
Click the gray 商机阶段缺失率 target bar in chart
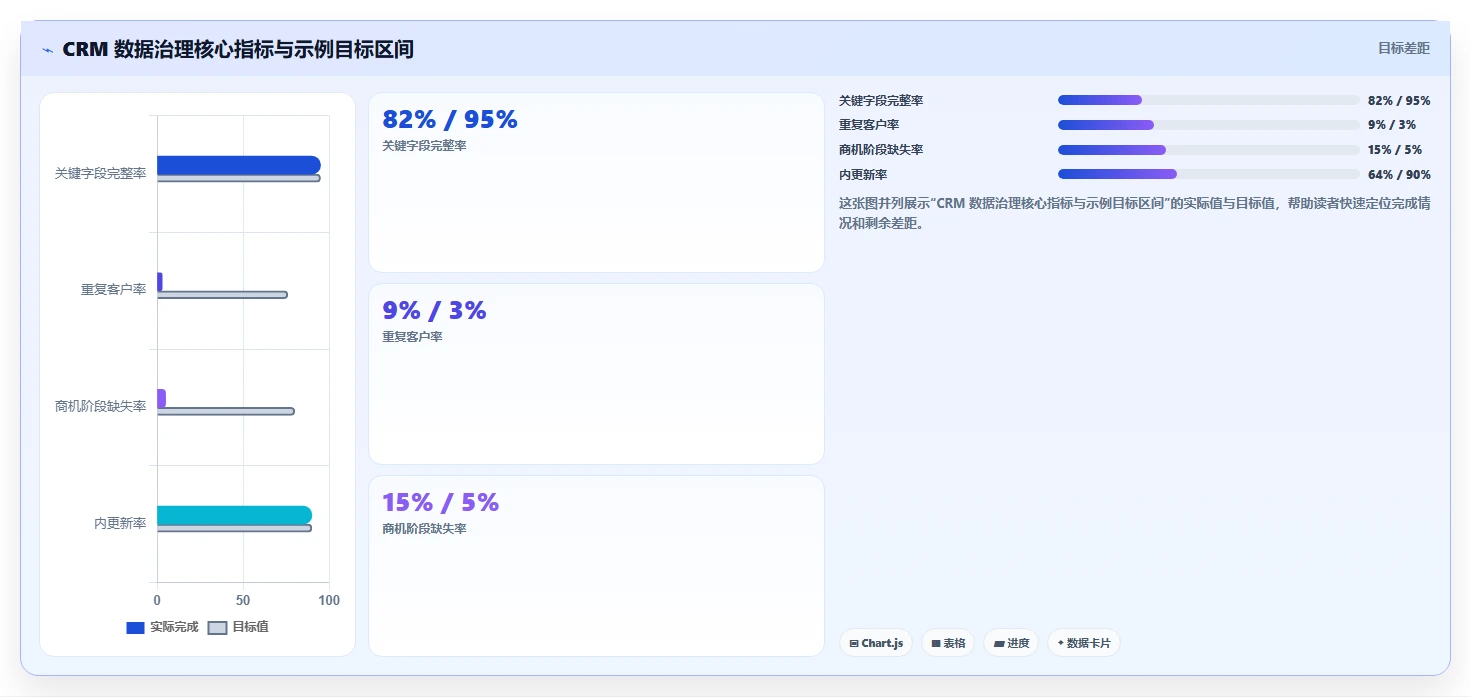[225, 412]
